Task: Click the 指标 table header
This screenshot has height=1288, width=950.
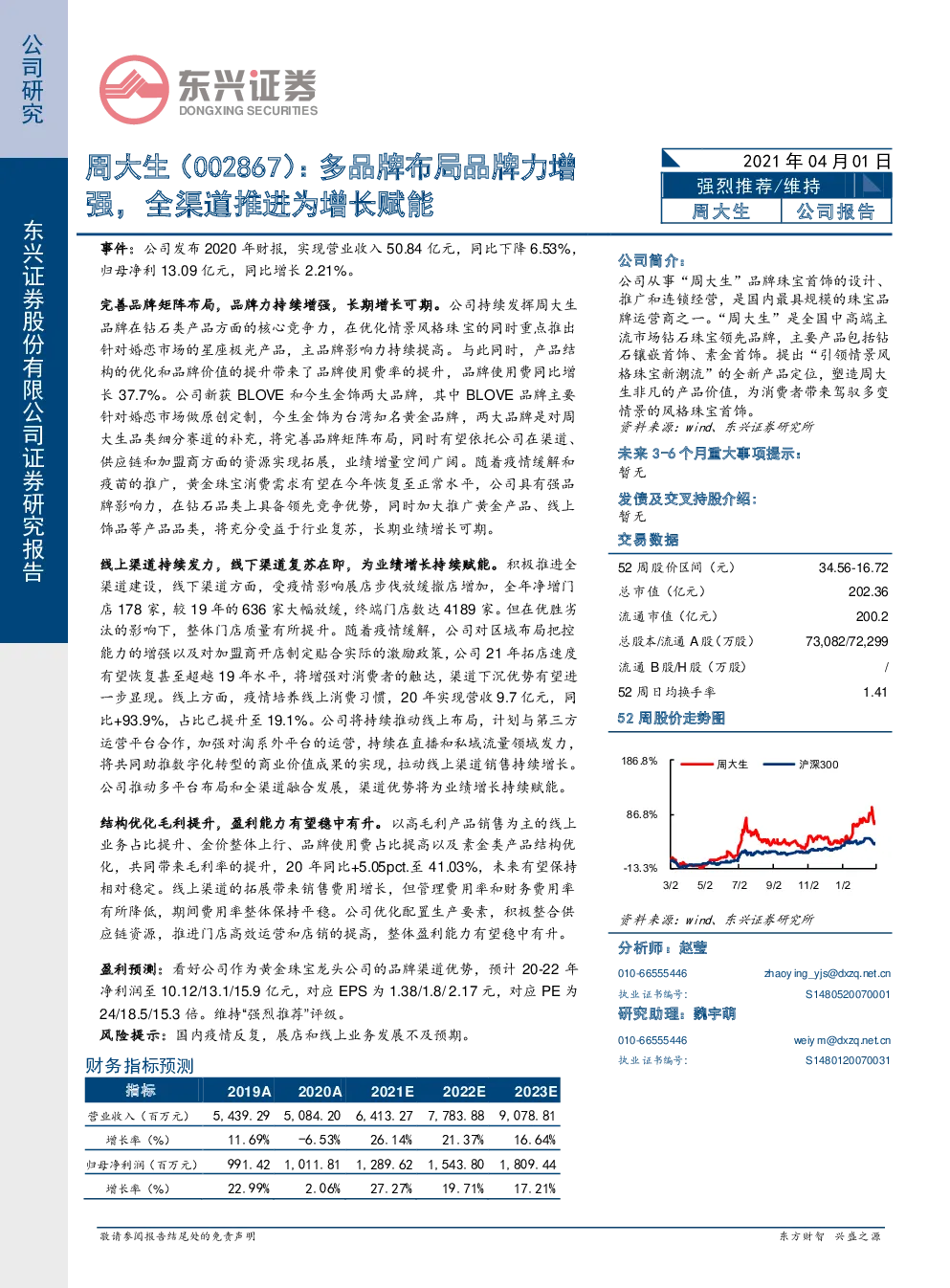Action: click(141, 1091)
